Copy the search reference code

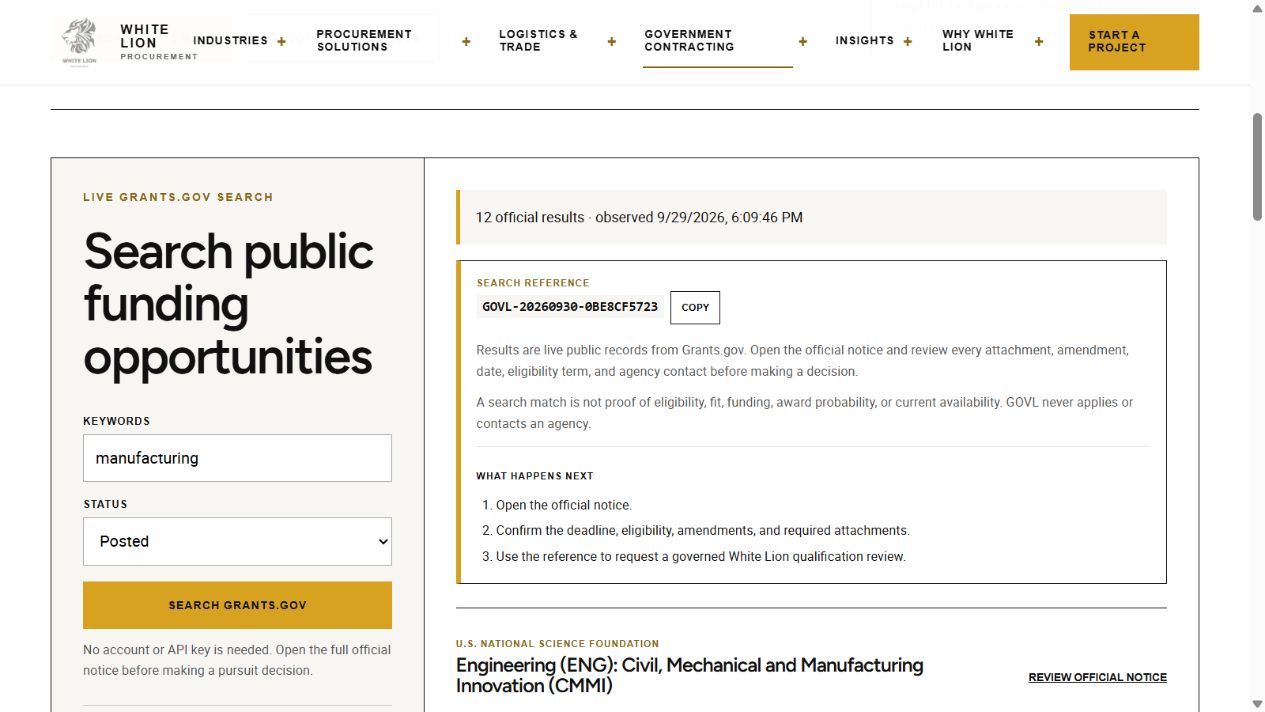tap(695, 307)
